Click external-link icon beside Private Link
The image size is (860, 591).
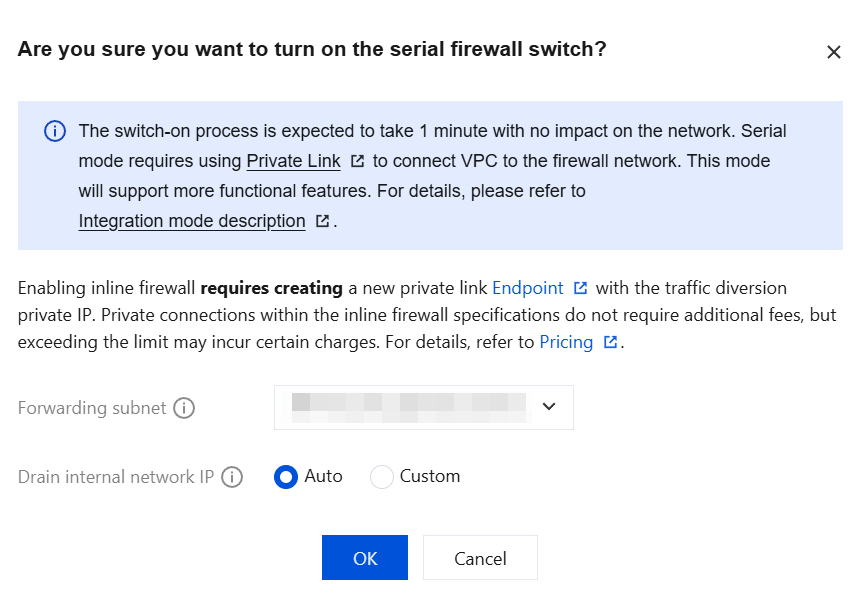point(357,161)
